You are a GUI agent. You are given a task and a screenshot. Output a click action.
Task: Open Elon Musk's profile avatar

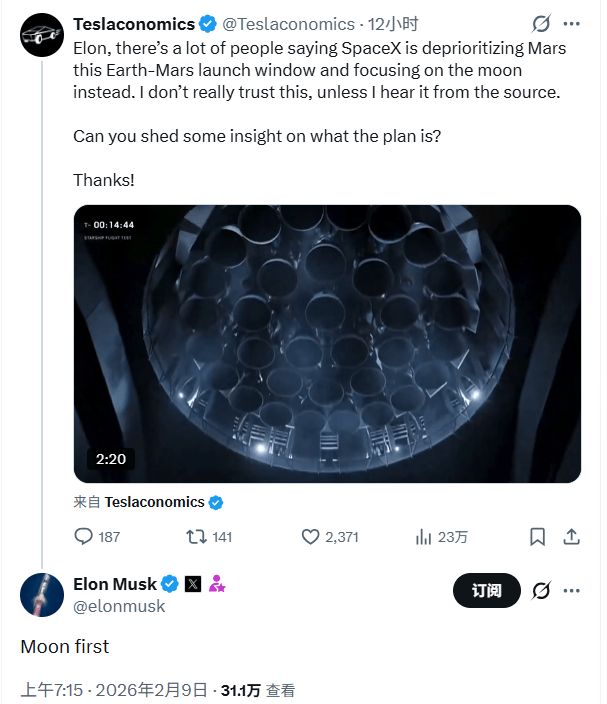coord(42,595)
